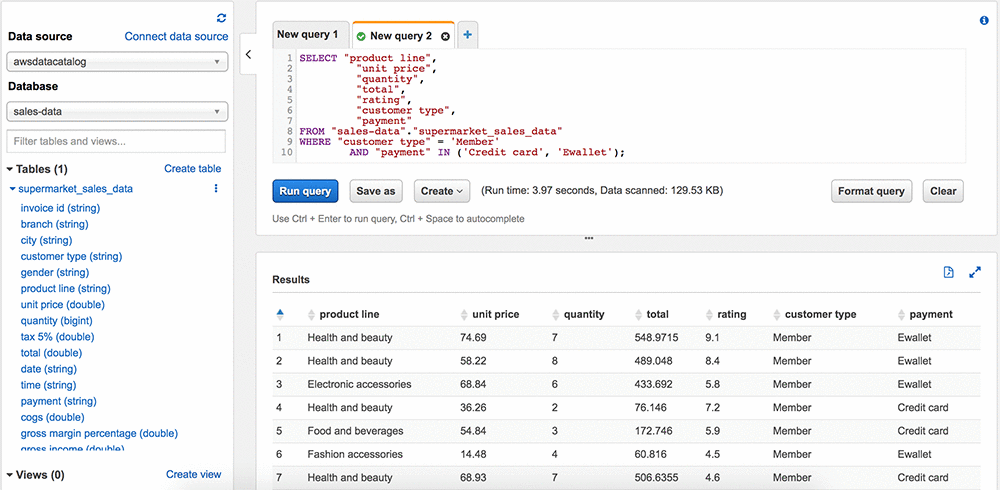The height and width of the screenshot is (490, 1000).
Task: Click the unit price value 36.26
Action: pos(473,407)
